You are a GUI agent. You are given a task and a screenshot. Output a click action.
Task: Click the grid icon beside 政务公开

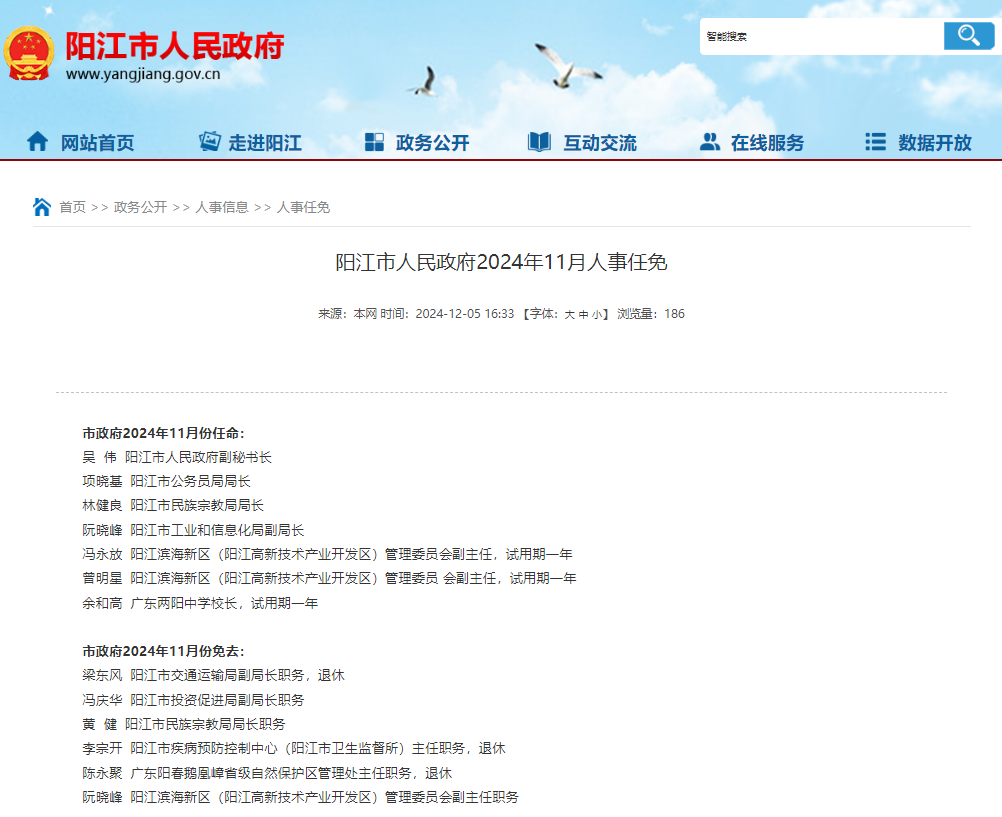(374, 142)
